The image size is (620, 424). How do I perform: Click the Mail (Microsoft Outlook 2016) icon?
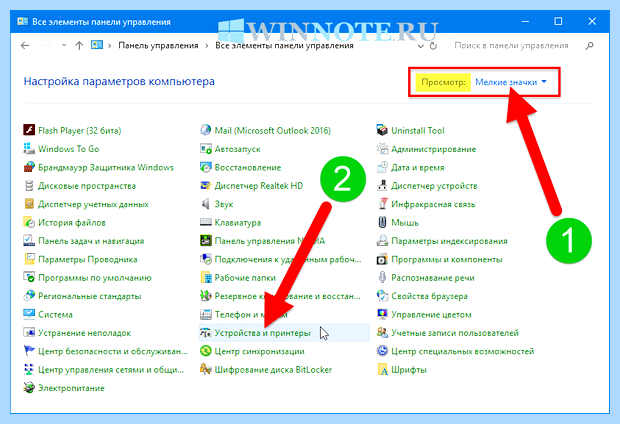coord(206,130)
